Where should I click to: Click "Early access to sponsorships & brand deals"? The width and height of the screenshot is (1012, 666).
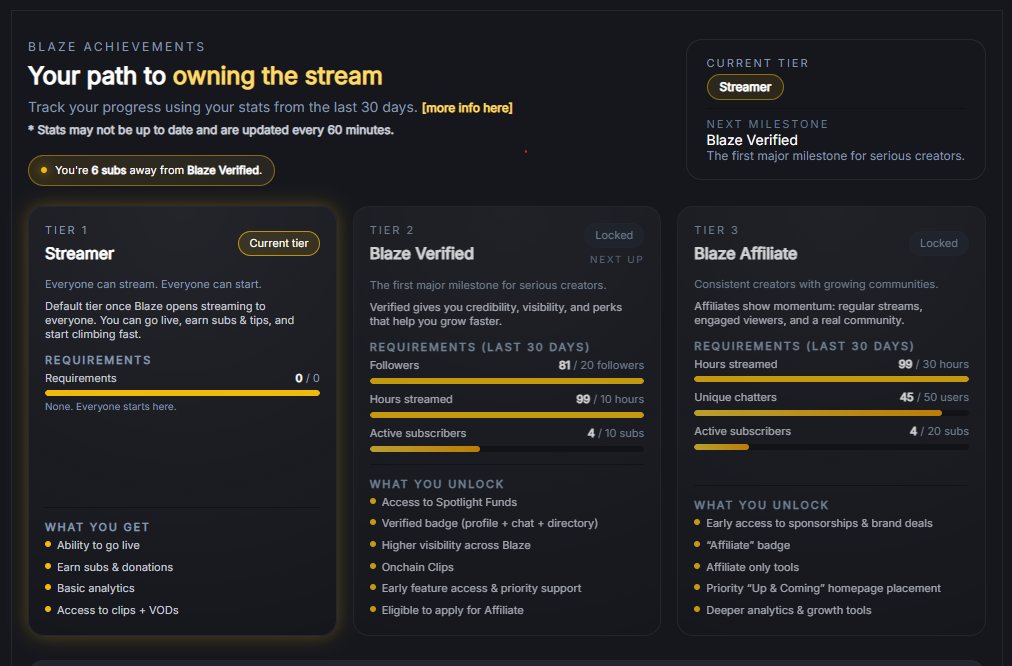(819, 523)
